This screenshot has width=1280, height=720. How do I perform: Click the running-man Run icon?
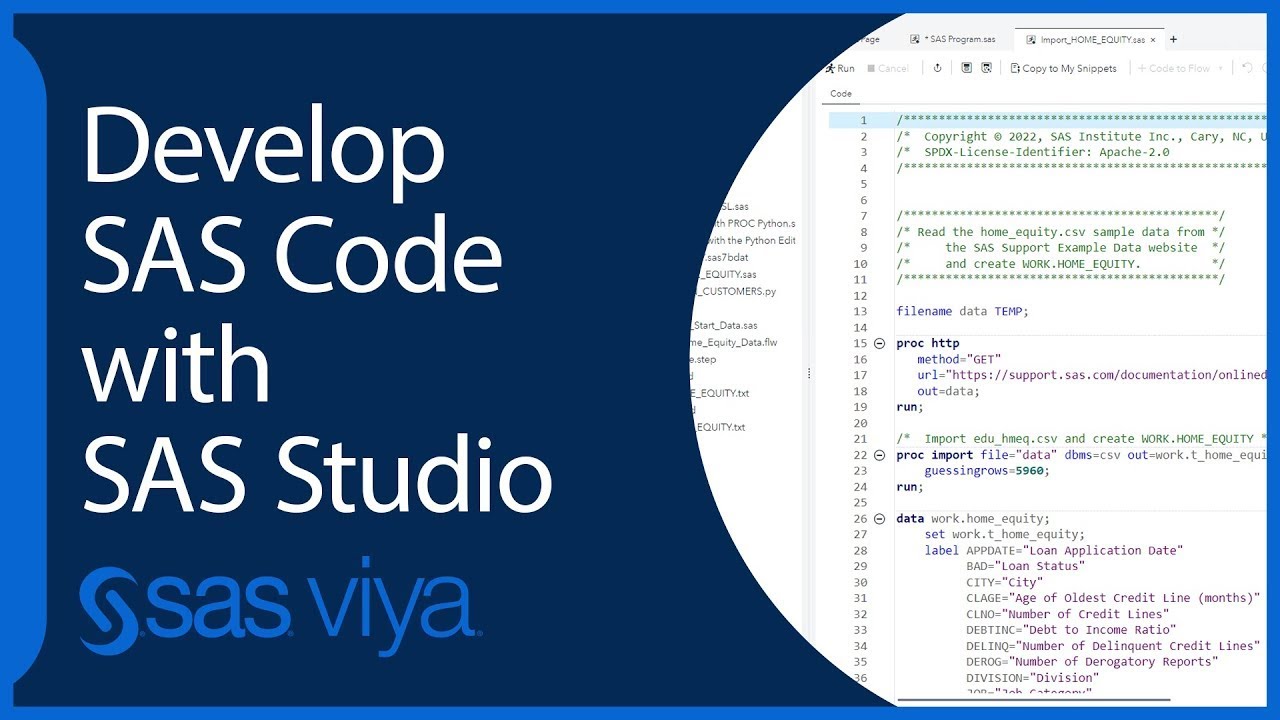tap(830, 68)
